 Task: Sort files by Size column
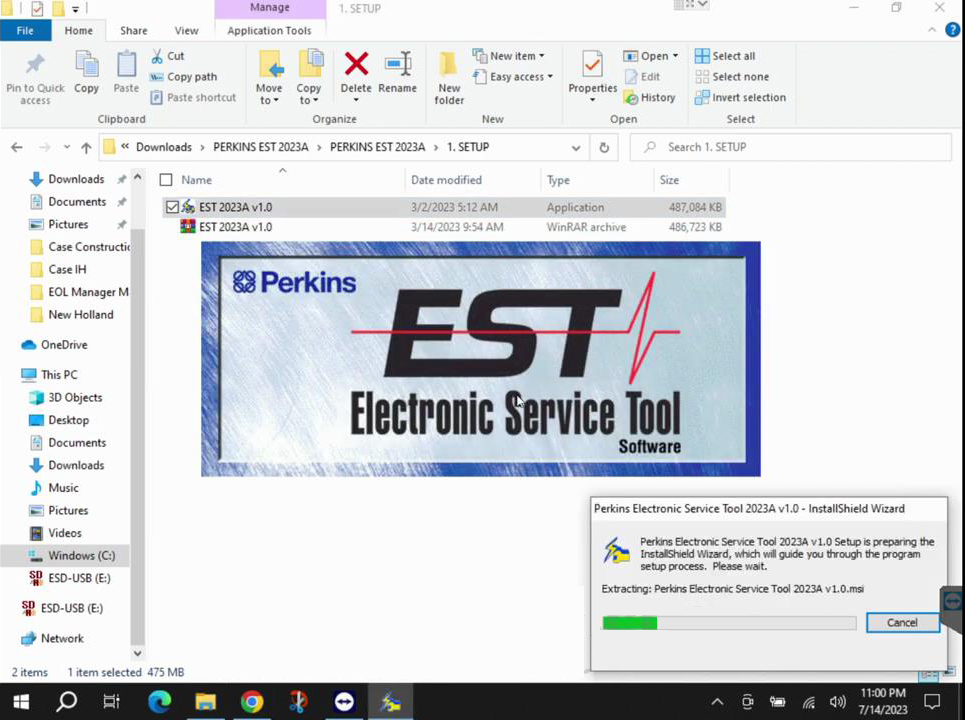pos(669,180)
